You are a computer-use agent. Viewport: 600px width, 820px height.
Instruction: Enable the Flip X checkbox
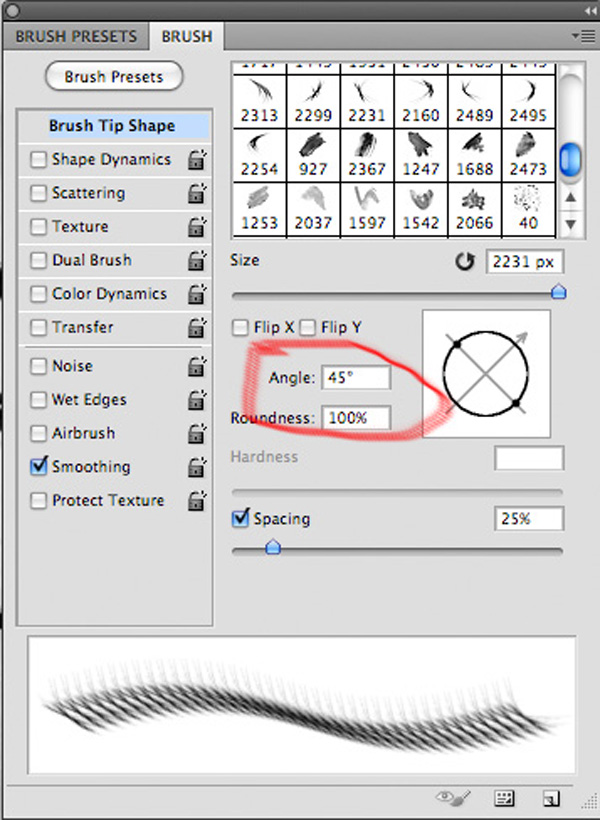[x=240, y=328]
